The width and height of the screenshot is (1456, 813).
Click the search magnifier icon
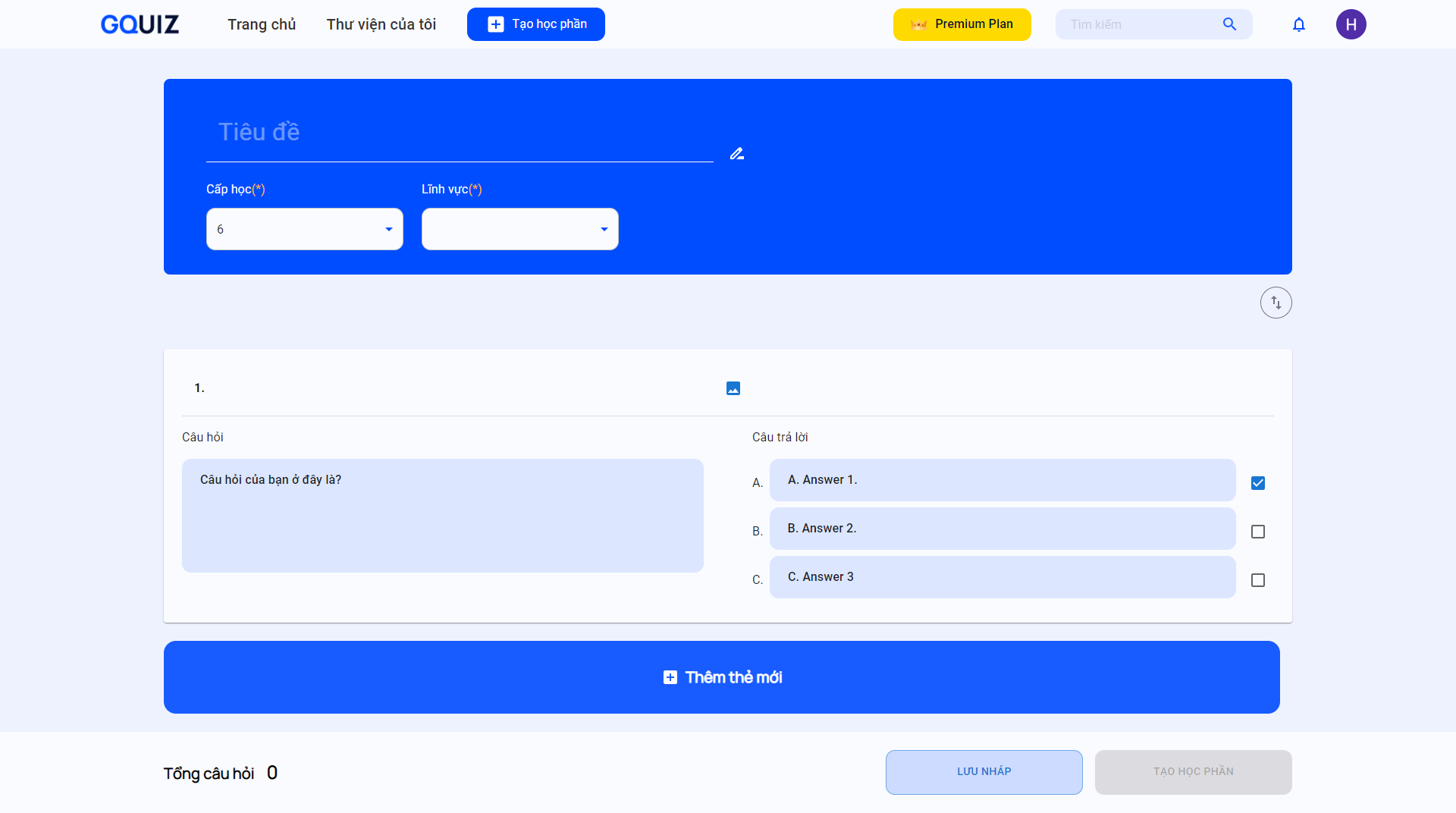point(1229,24)
